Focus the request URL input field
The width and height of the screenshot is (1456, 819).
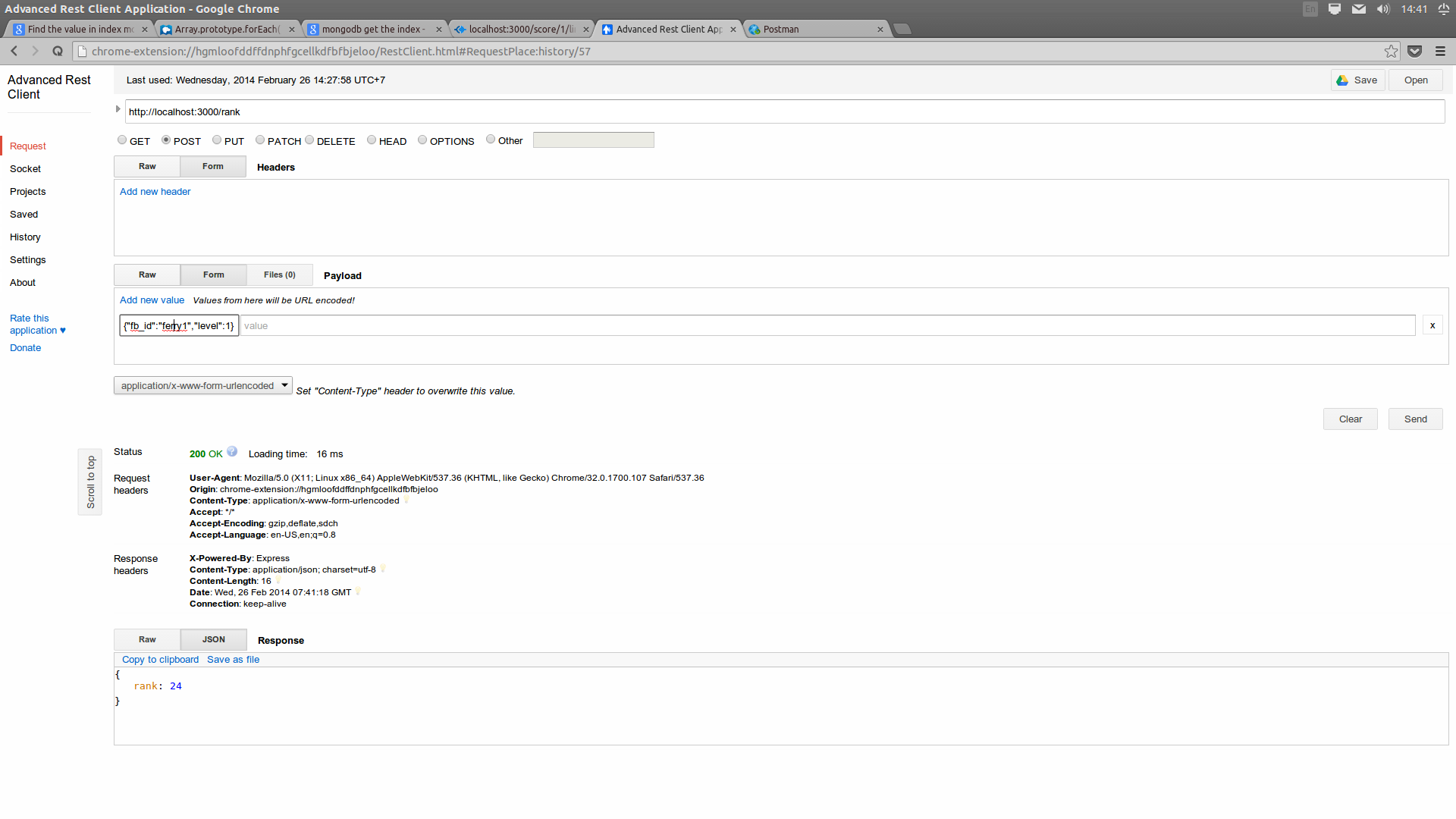pyautogui.click(x=785, y=111)
